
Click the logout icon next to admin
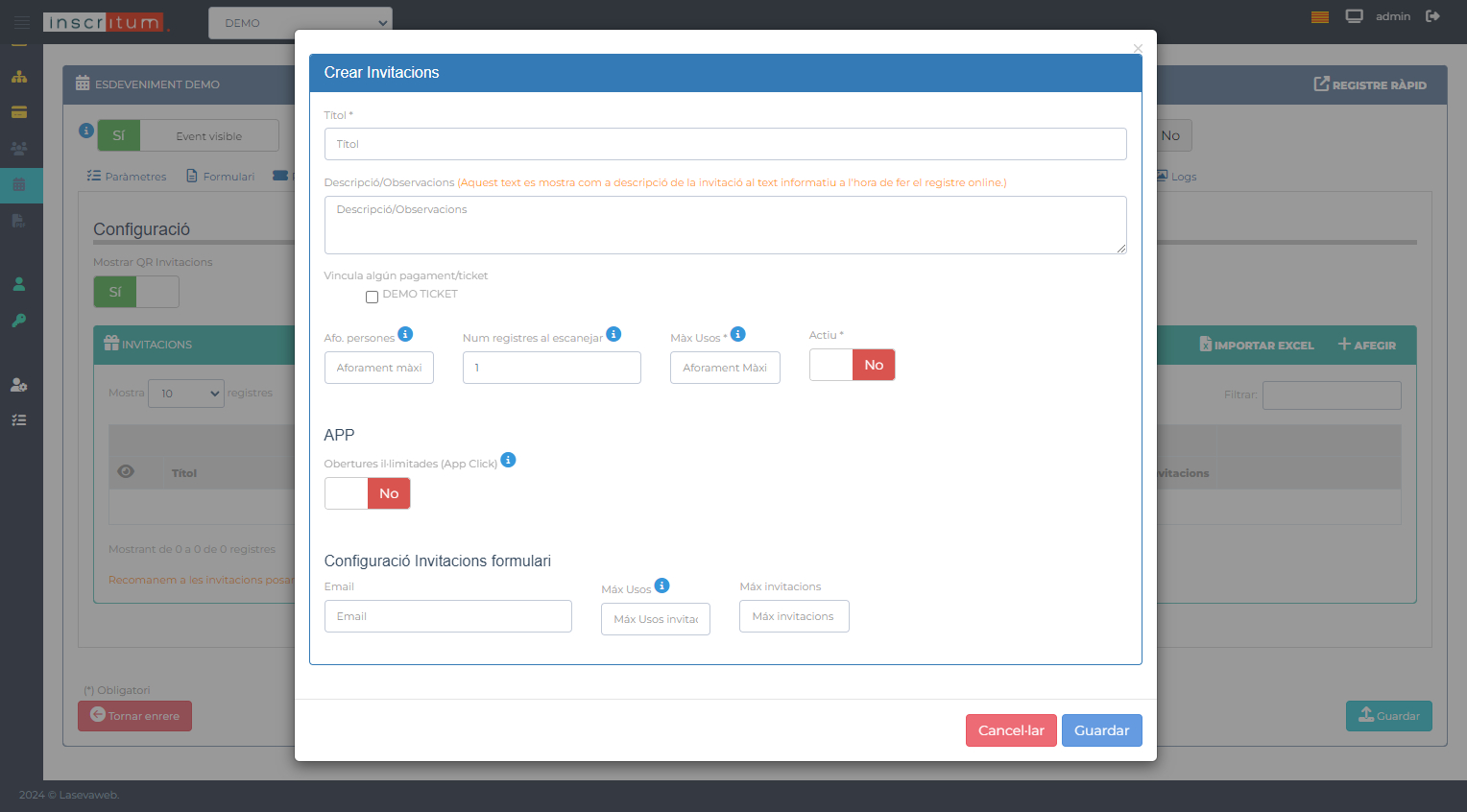tap(1432, 16)
